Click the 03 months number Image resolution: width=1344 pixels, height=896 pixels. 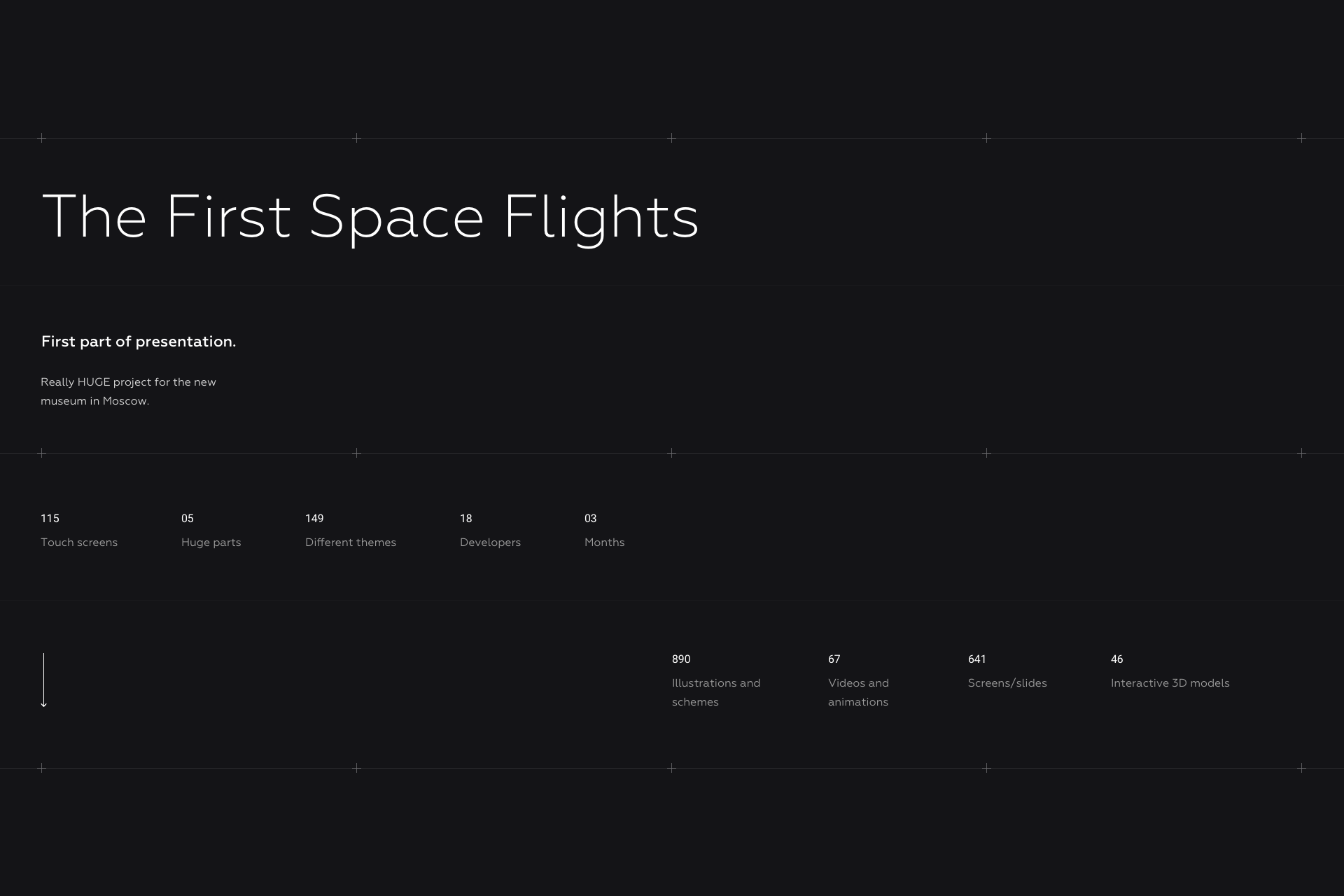point(591,519)
